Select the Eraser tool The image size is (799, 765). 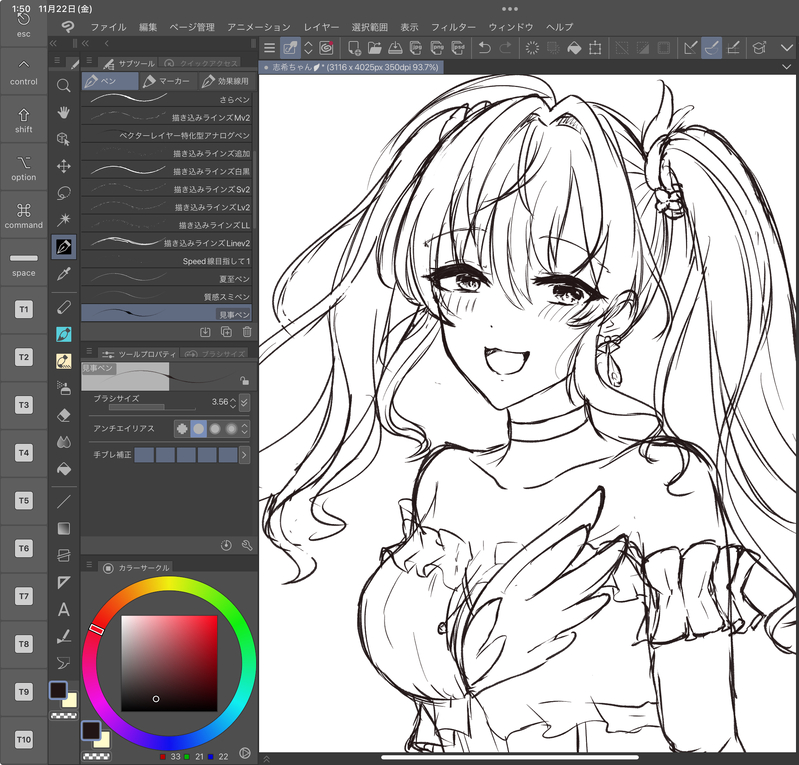click(64, 415)
